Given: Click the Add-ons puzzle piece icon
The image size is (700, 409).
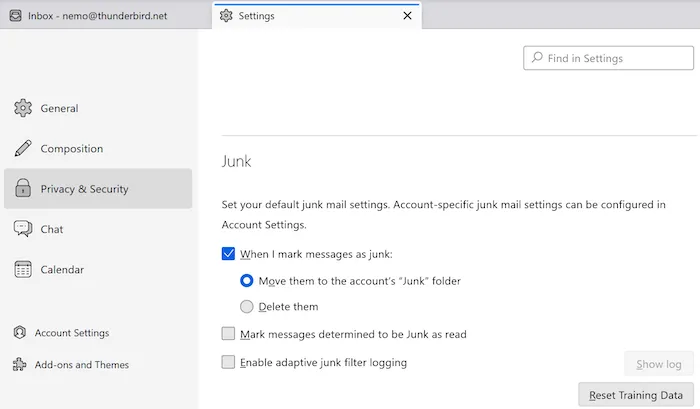Looking at the screenshot, I should click(x=19, y=365).
